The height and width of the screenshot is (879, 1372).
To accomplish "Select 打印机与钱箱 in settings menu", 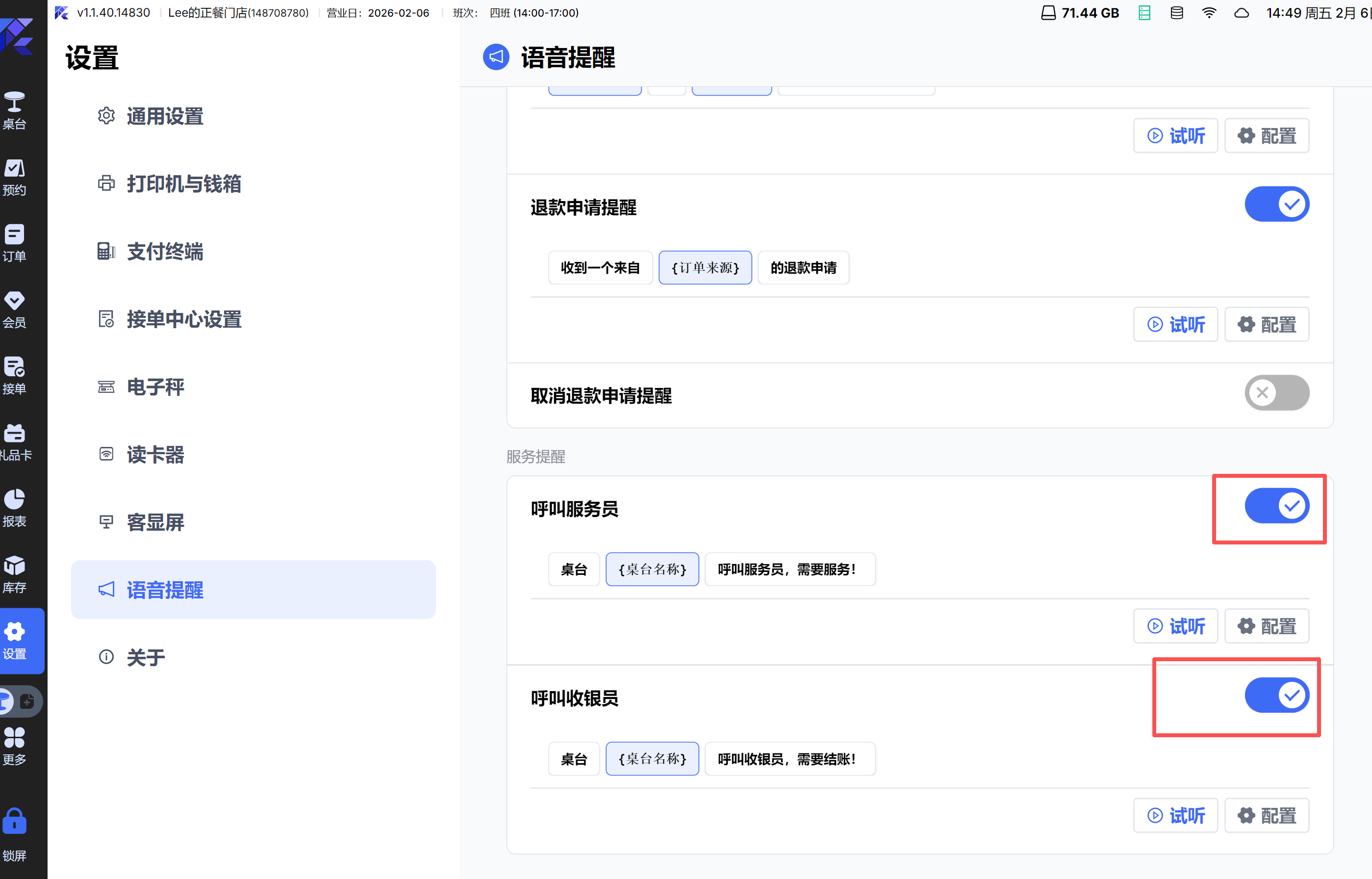I will click(184, 184).
